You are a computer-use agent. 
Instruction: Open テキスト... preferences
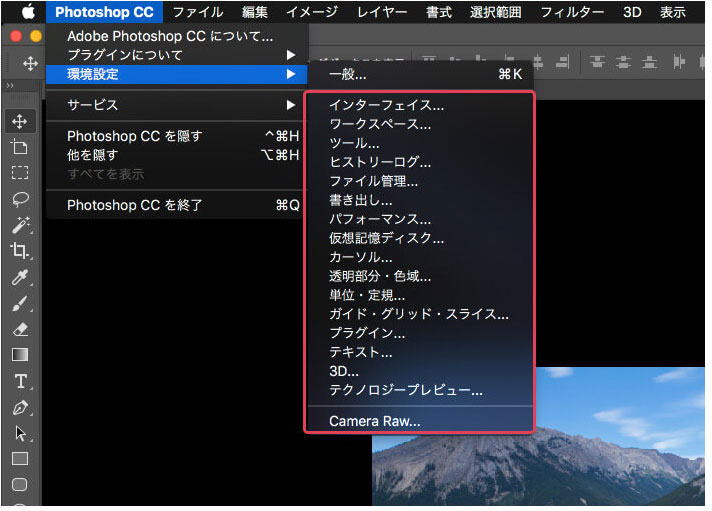point(420,352)
